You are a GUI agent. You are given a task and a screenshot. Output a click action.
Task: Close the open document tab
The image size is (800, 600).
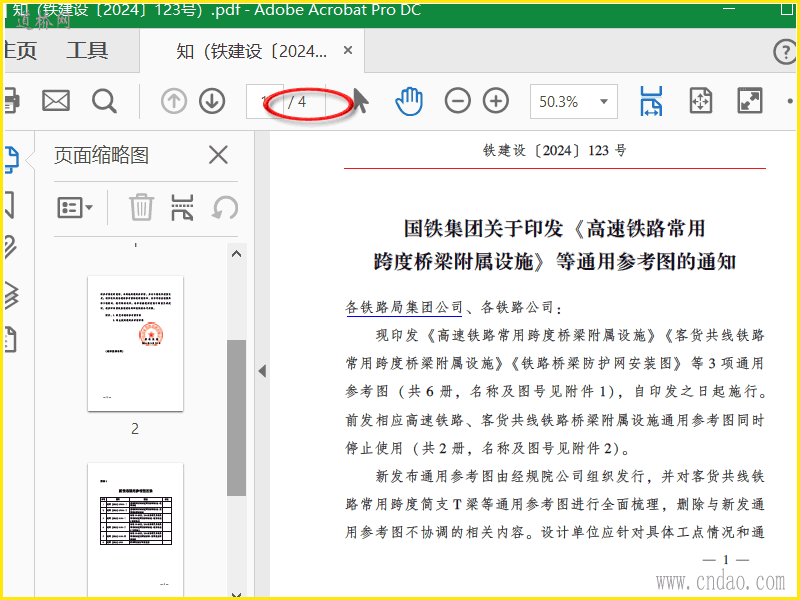(x=348, y=50)
